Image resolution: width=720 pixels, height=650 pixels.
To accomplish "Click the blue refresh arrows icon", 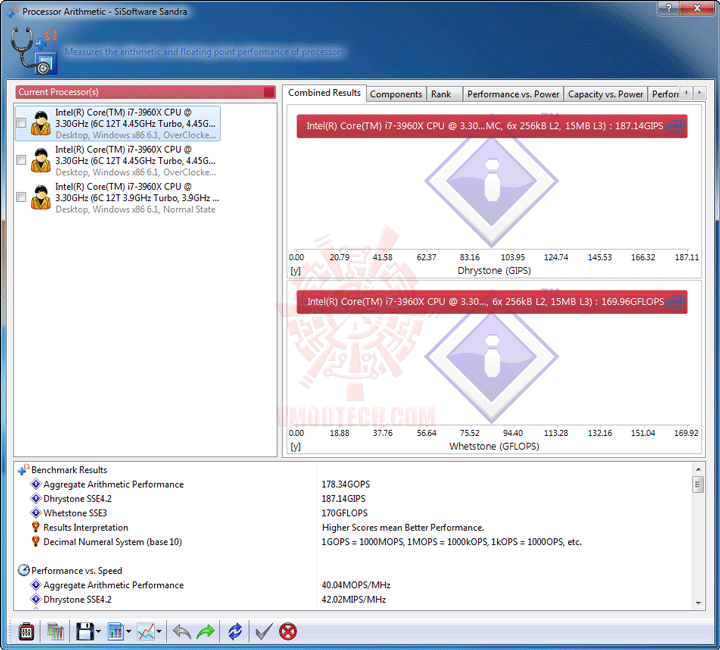I will (x=235, y=632).
